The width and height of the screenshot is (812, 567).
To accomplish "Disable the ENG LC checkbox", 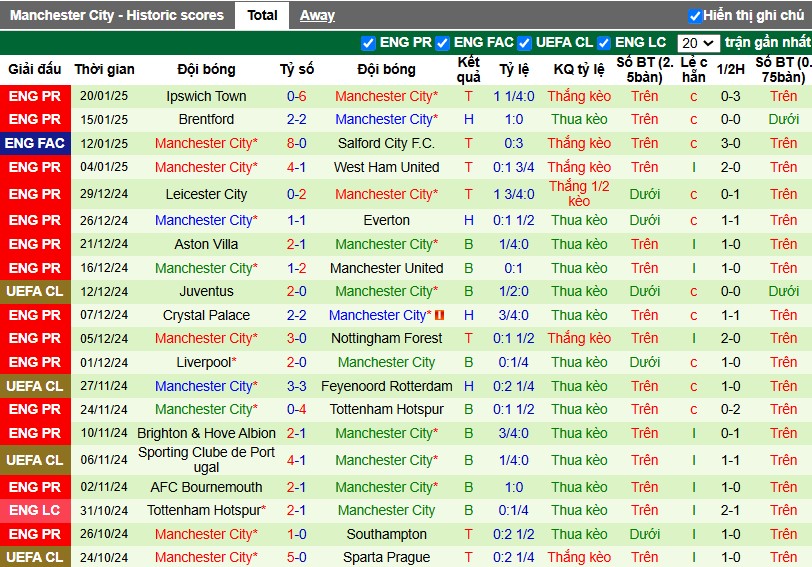I will coord(604,43).
